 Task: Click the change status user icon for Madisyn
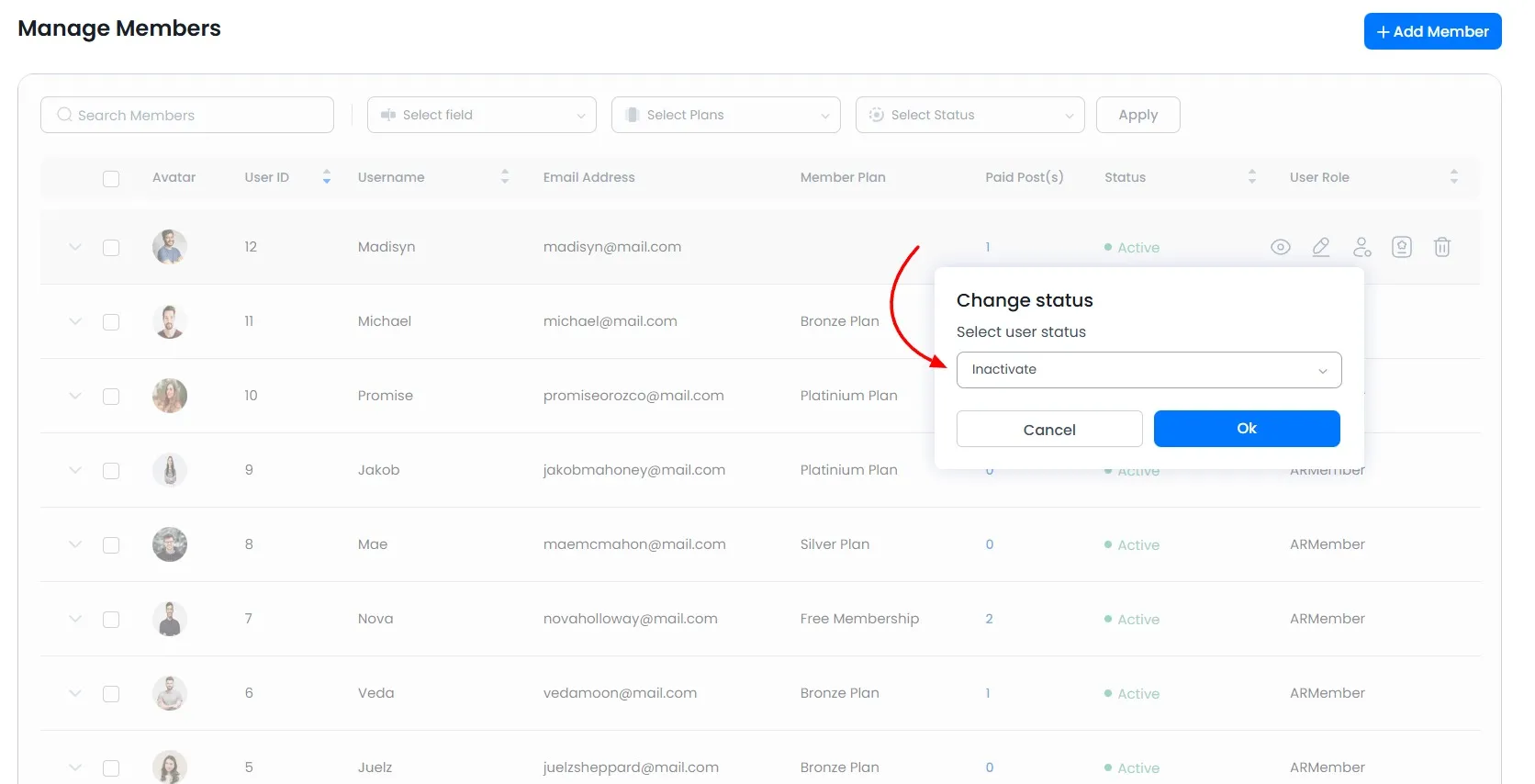[1361, 247]
